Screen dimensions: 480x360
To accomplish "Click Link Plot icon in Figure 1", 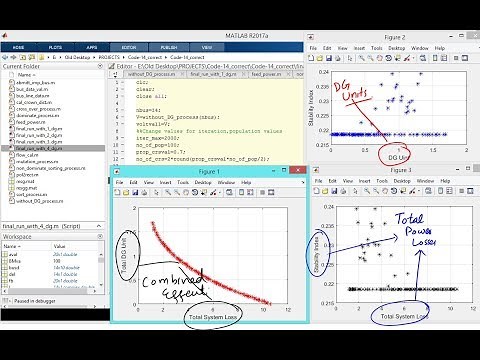I will [x=229, y=192].
